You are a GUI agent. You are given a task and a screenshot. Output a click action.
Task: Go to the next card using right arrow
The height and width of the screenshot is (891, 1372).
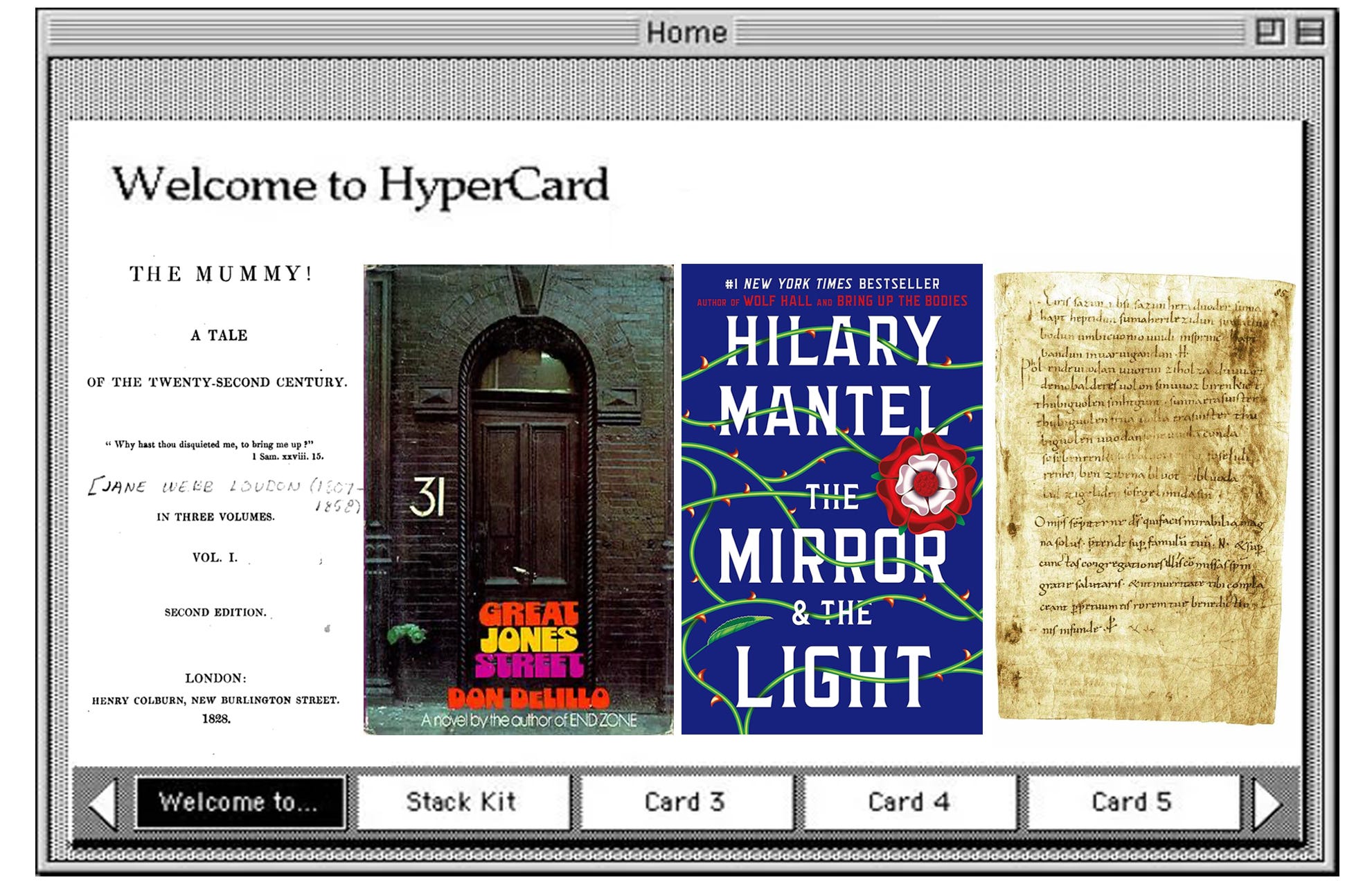[x=1267, y=803]
